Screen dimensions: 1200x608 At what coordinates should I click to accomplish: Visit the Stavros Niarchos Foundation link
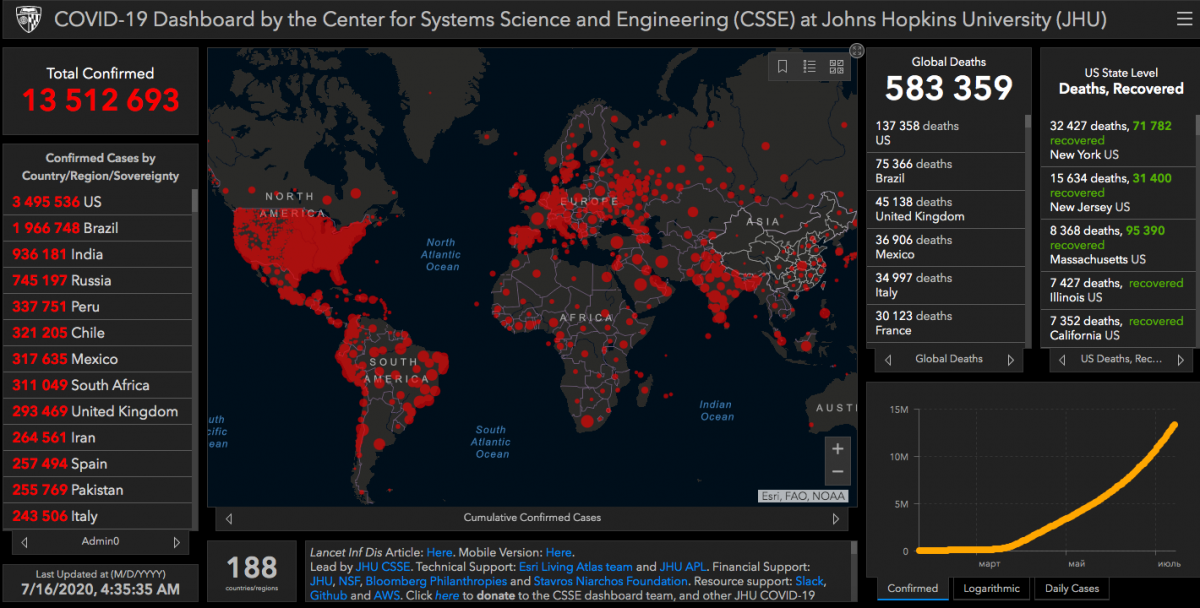coord(612,581)
